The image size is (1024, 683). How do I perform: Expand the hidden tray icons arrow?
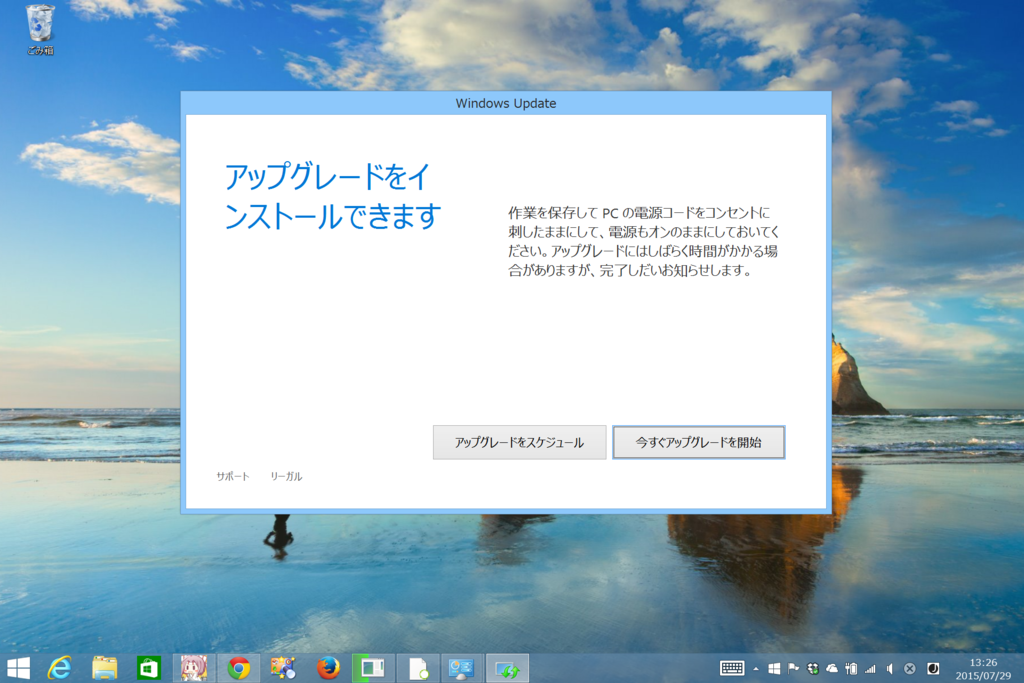(x=756, y=669)
